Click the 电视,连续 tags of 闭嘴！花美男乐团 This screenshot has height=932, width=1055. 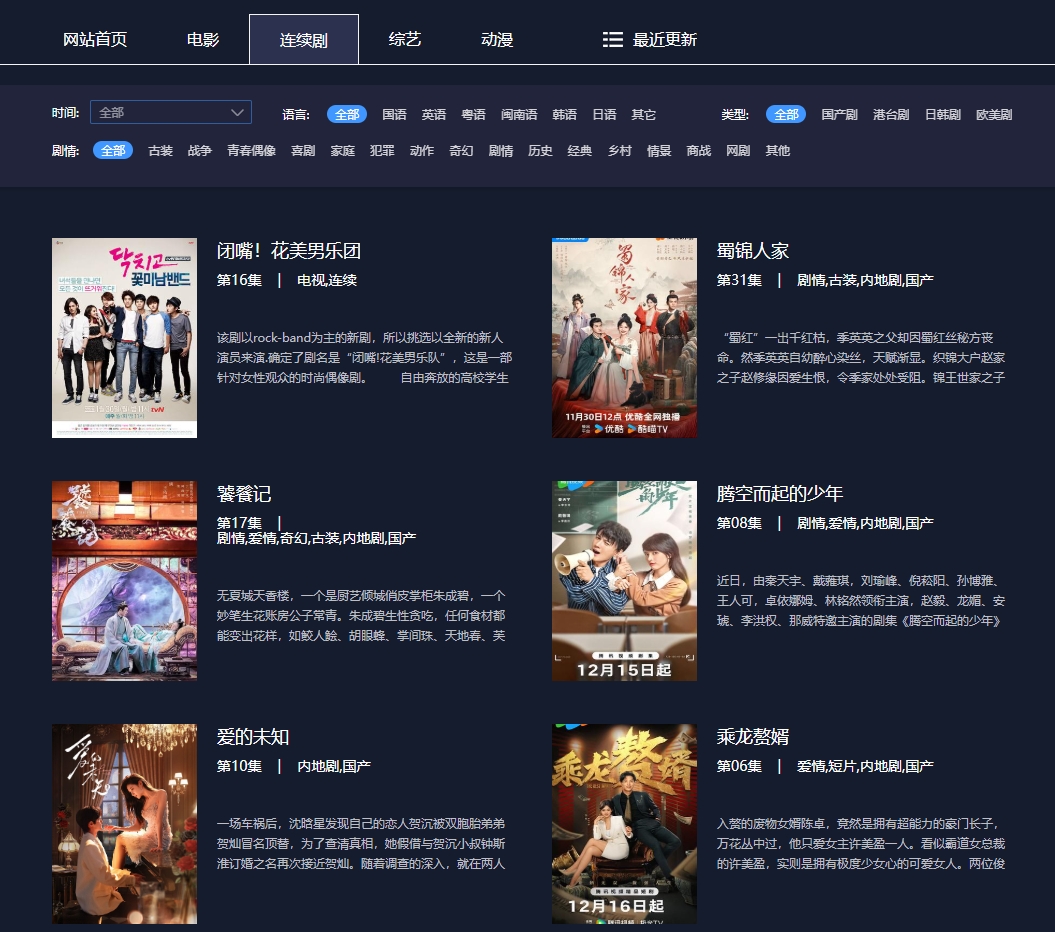pyautogui.click(x=327, y=280)
